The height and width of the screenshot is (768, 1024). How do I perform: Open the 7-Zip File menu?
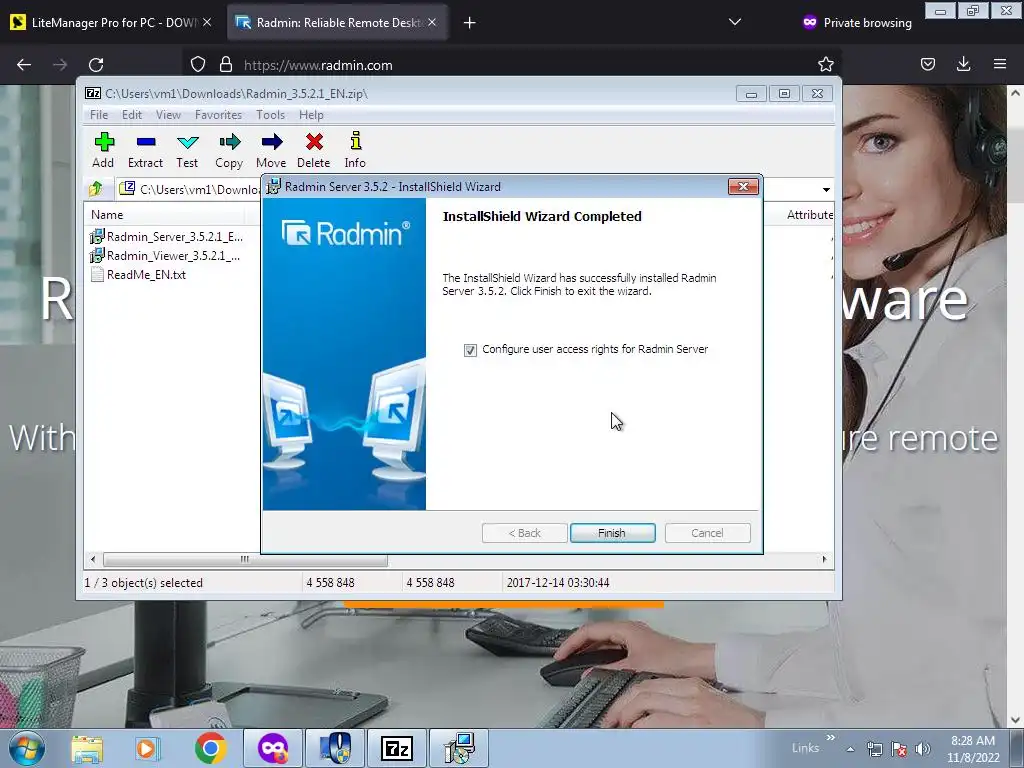[99, 115]
